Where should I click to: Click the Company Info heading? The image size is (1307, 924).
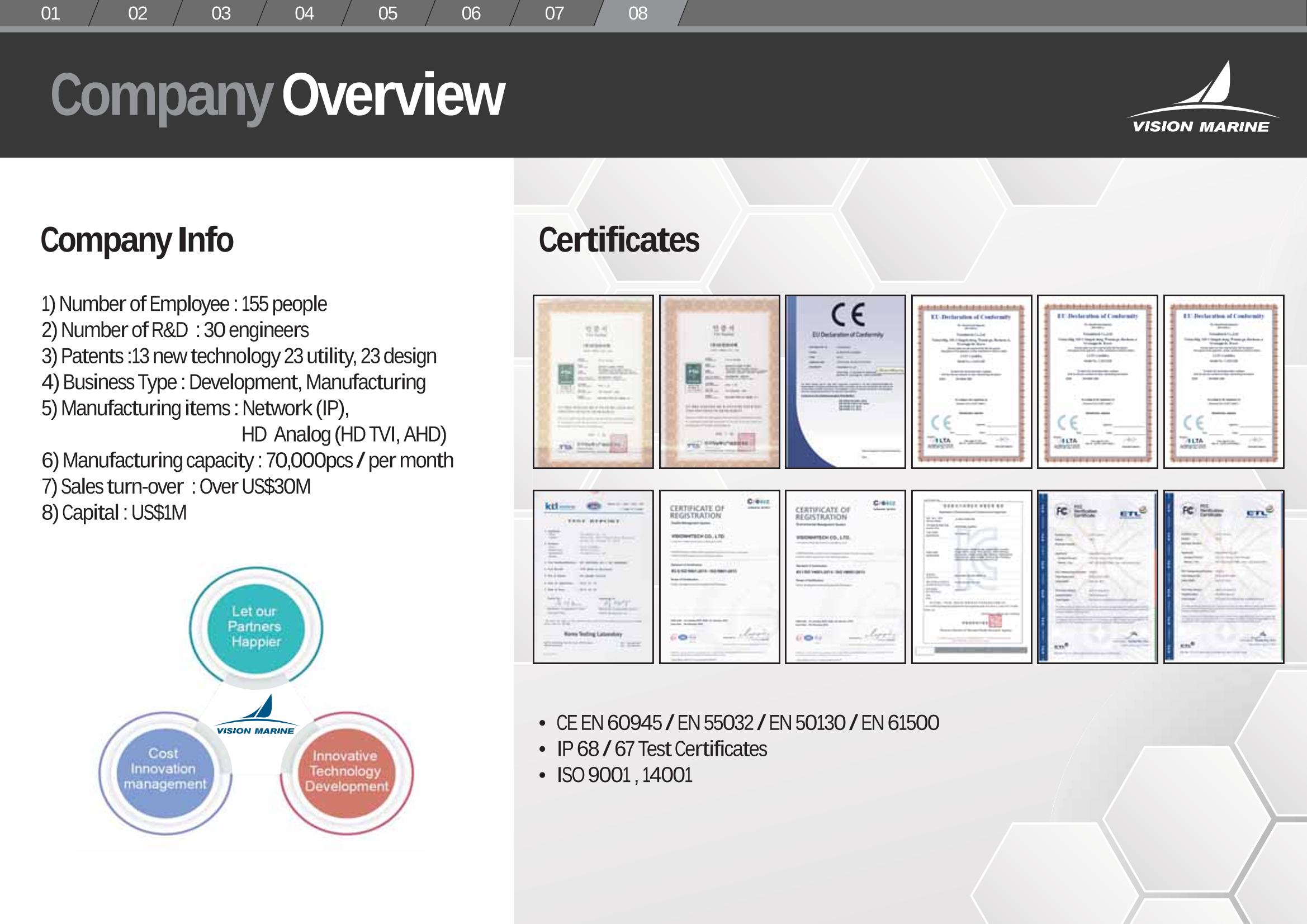point(136,240)
